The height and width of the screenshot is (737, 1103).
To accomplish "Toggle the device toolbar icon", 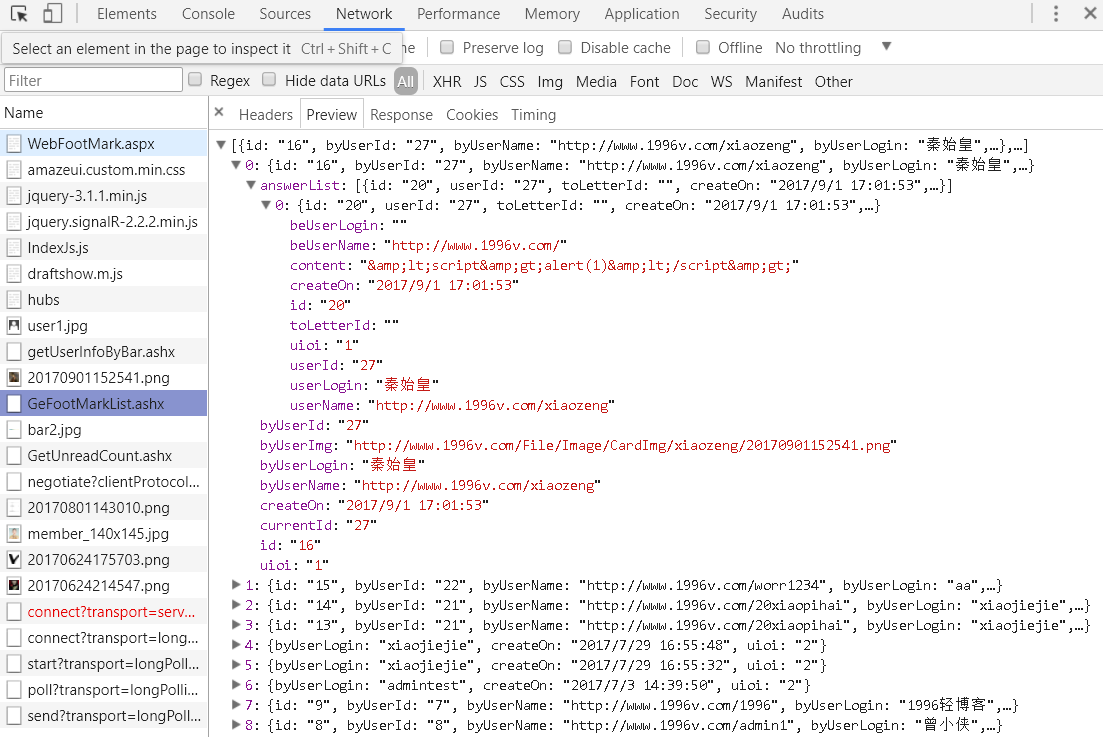I will (x=52, y=14).
